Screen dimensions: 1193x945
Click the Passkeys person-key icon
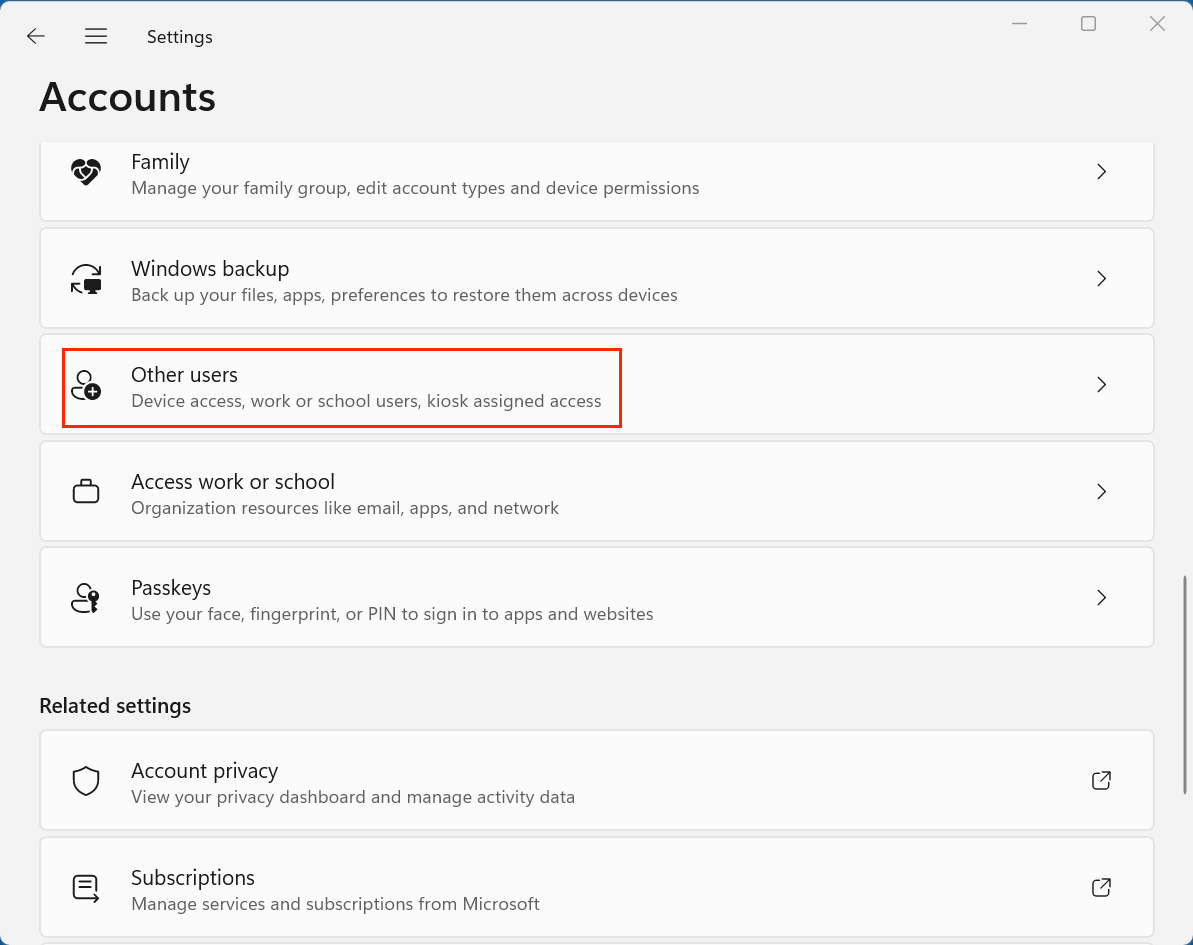(86, 598)
